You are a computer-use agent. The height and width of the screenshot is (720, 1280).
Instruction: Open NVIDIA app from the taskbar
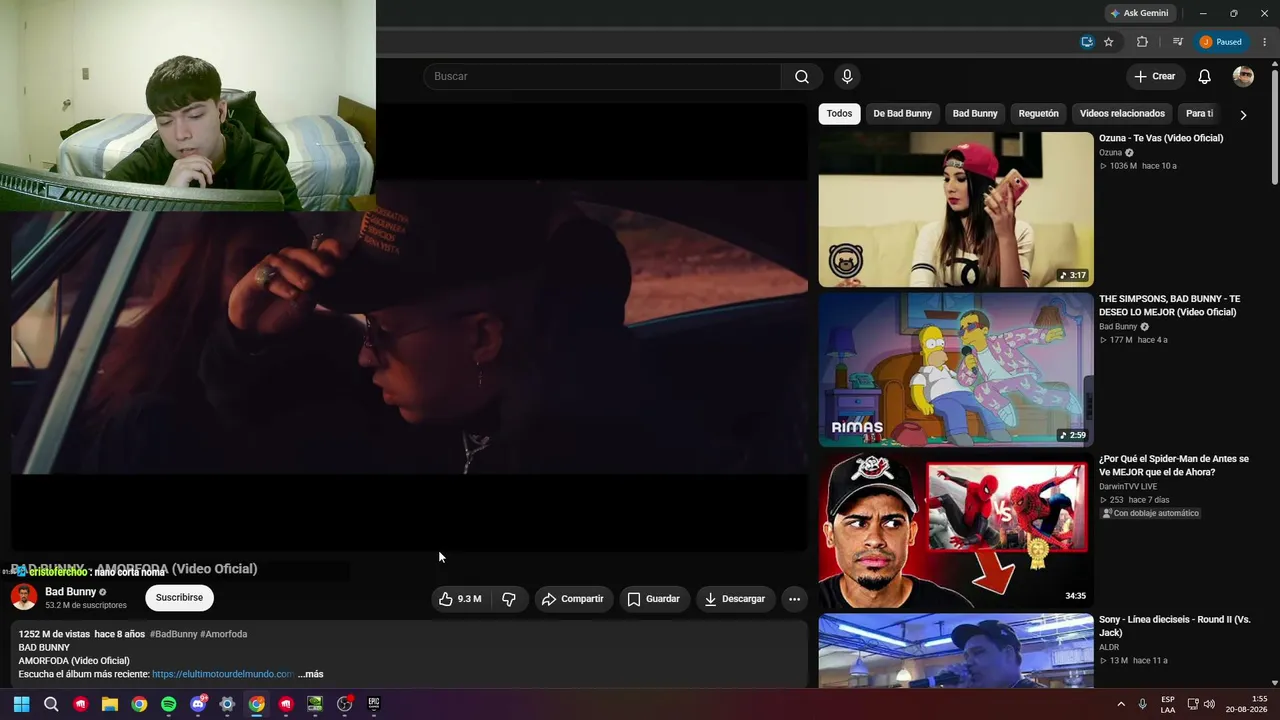coord(315,704)
